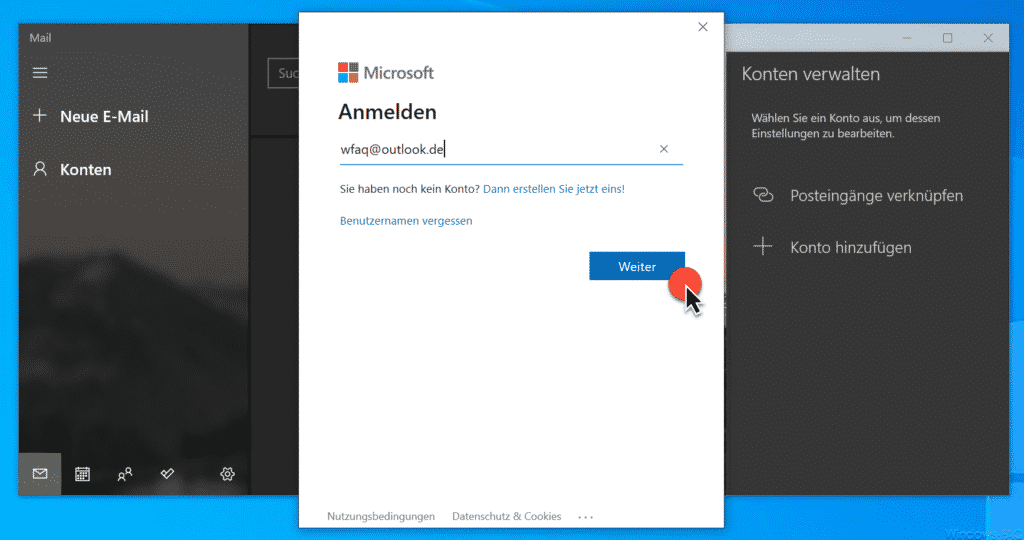The width and height of the screenshot is (1024, 540).
Task: Click the Mail search box
Action: tap(283, 73)
